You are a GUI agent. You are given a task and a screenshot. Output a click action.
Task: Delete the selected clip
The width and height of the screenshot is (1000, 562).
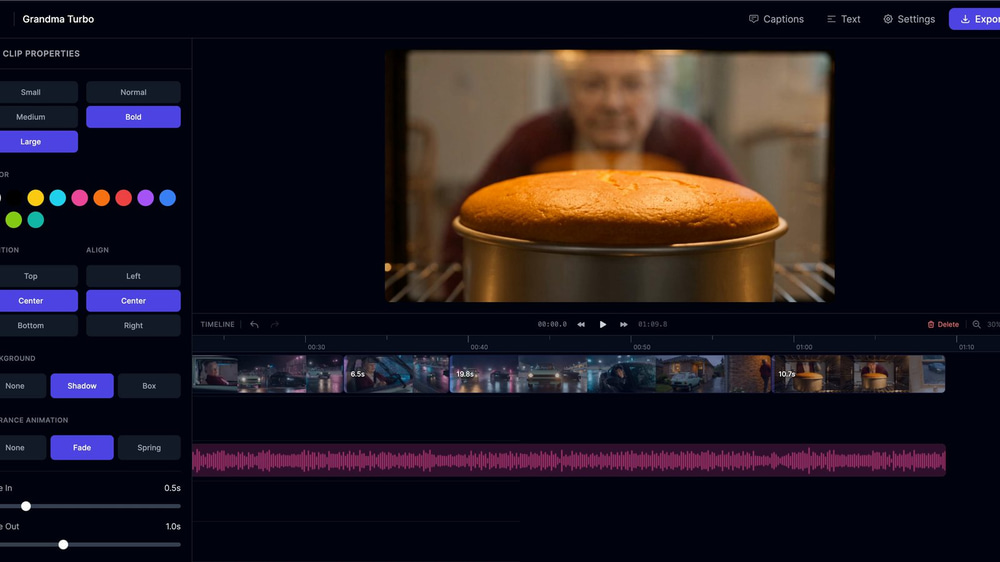943,324
